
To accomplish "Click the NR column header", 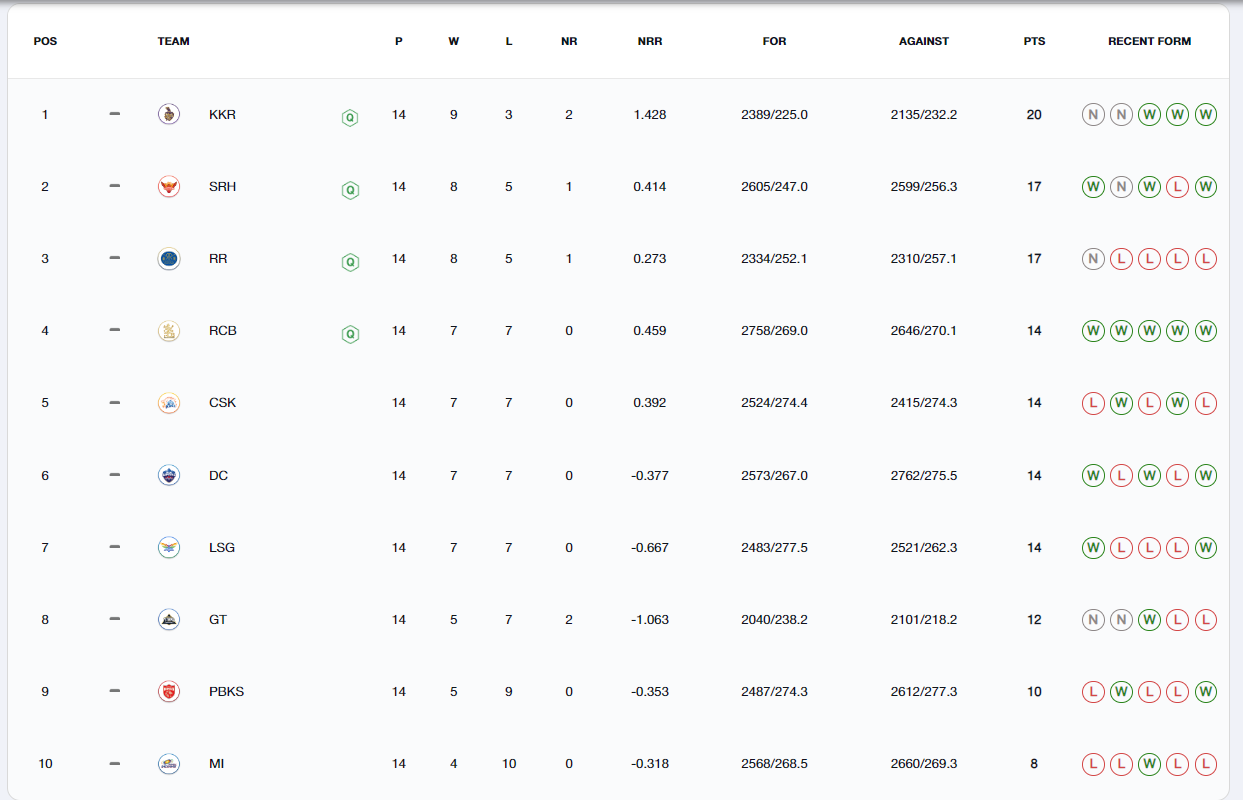I will click(x=569, y=42).
